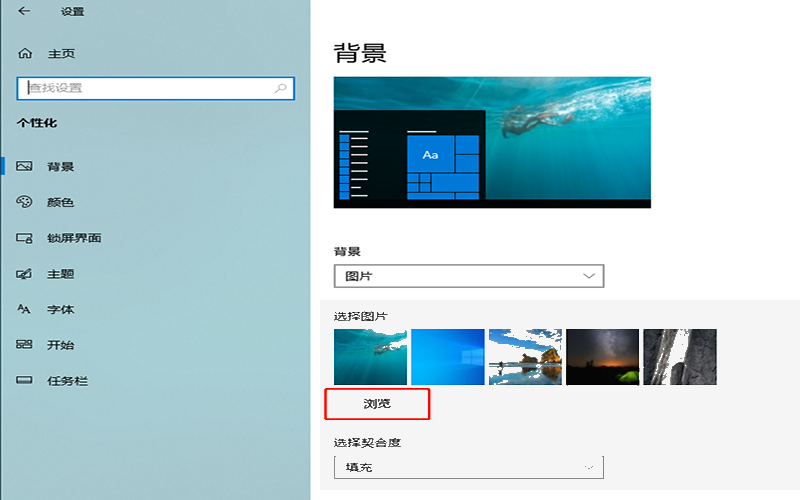This screenshot has height=500, width=800.
Task: Click the 任务栏 taskbar icon in sidebar
Action: (x=24, y=381)
